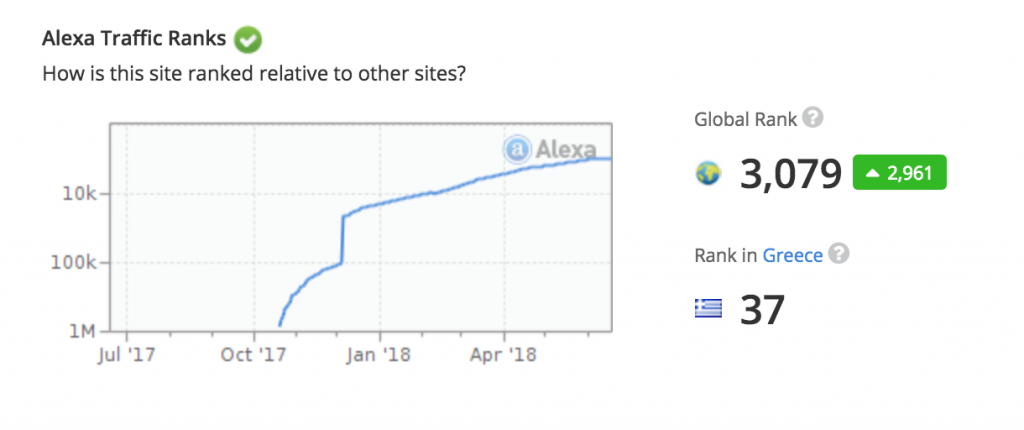The image size is (1024, 430).
Task: Click the 10k label on rank axis
Action: point(79,194)
